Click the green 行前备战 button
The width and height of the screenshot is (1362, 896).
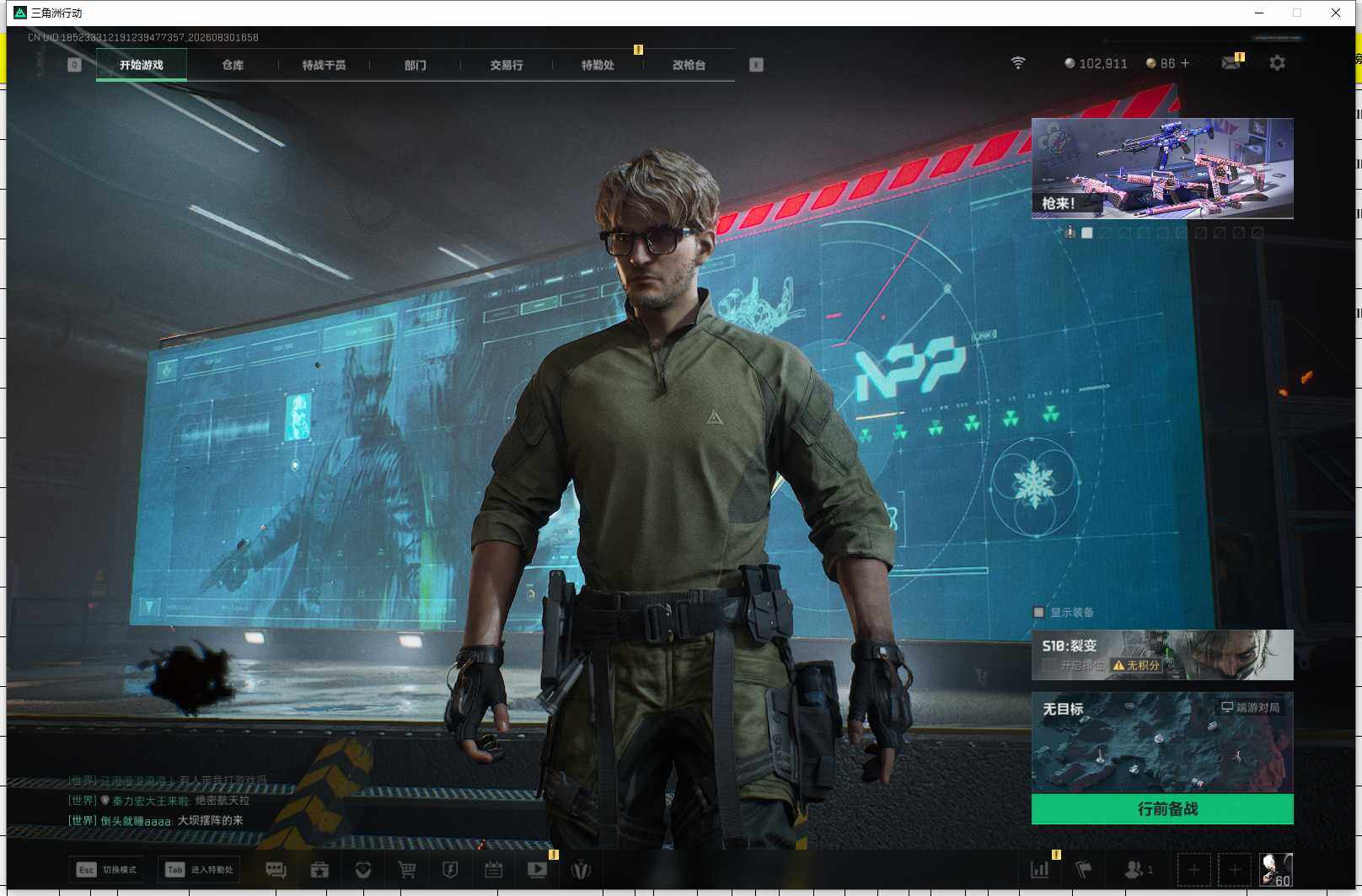pos(1162,809)
